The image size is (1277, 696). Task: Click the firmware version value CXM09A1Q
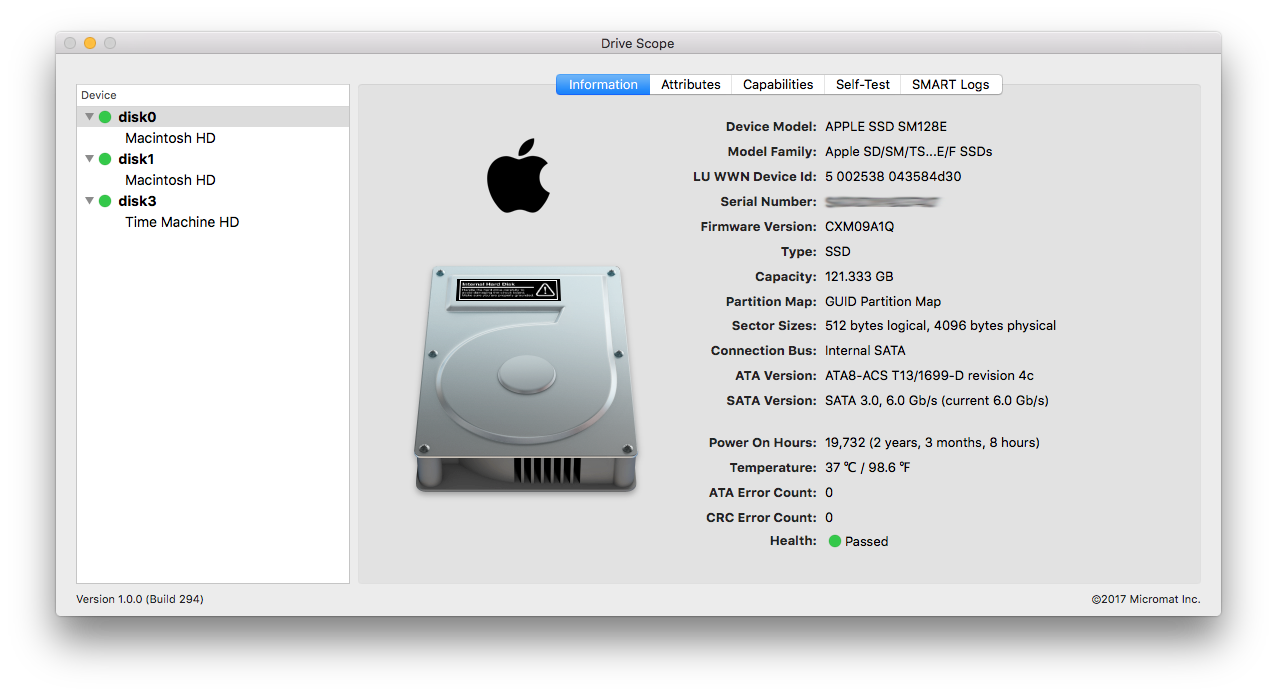860,227
